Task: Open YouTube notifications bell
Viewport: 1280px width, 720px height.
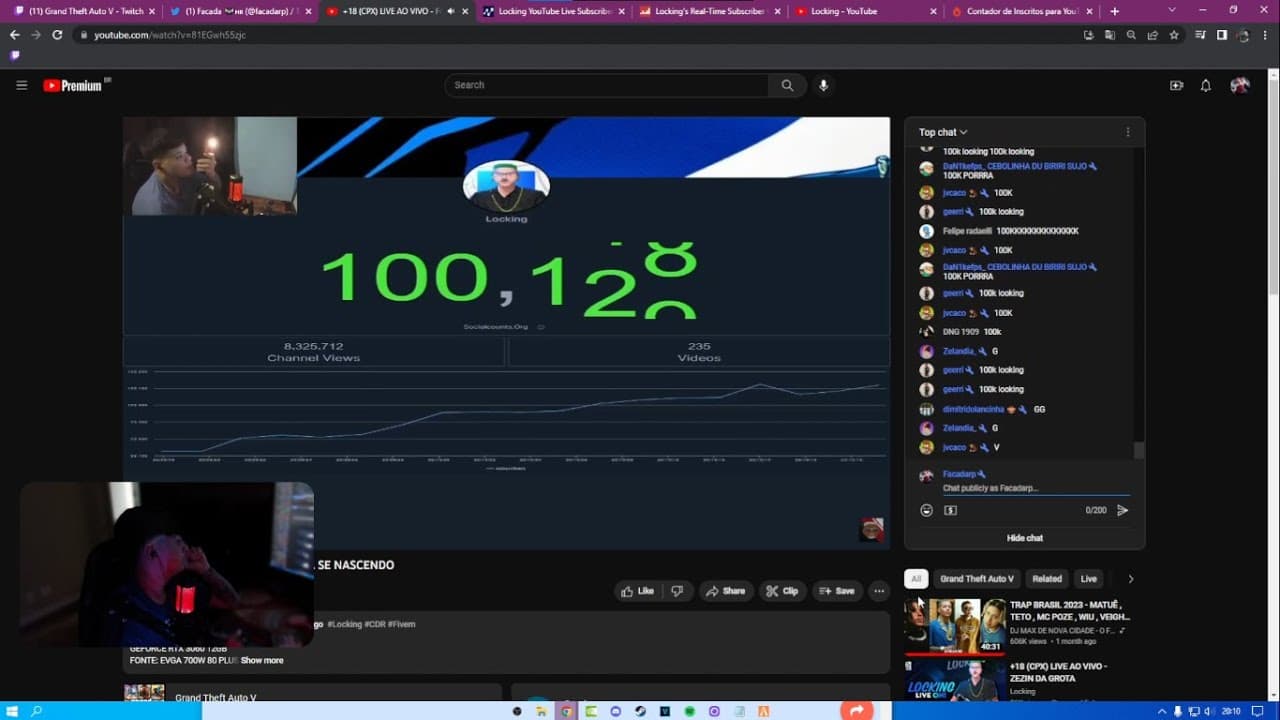Action: click(x=1206, y=85)
